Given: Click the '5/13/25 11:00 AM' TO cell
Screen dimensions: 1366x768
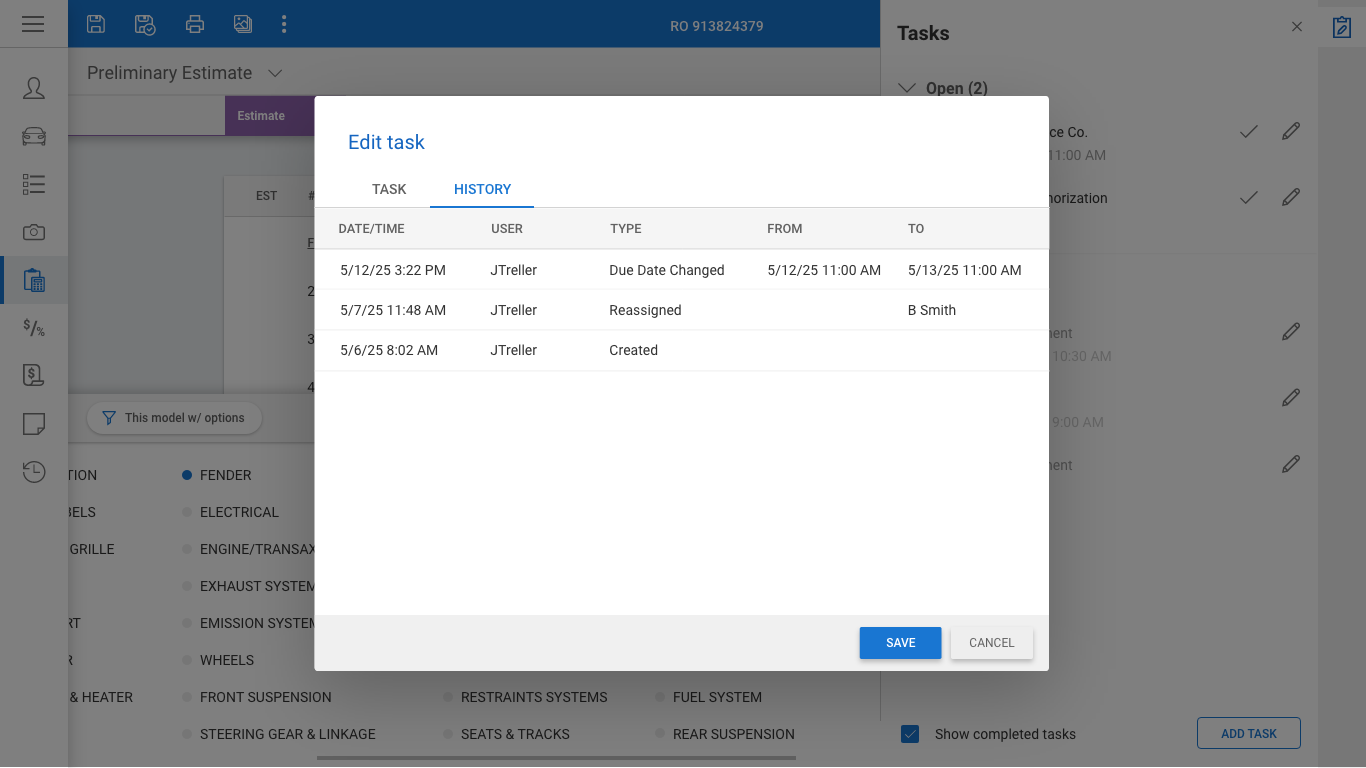Looking at the screenshot, I should click(965, 270).
